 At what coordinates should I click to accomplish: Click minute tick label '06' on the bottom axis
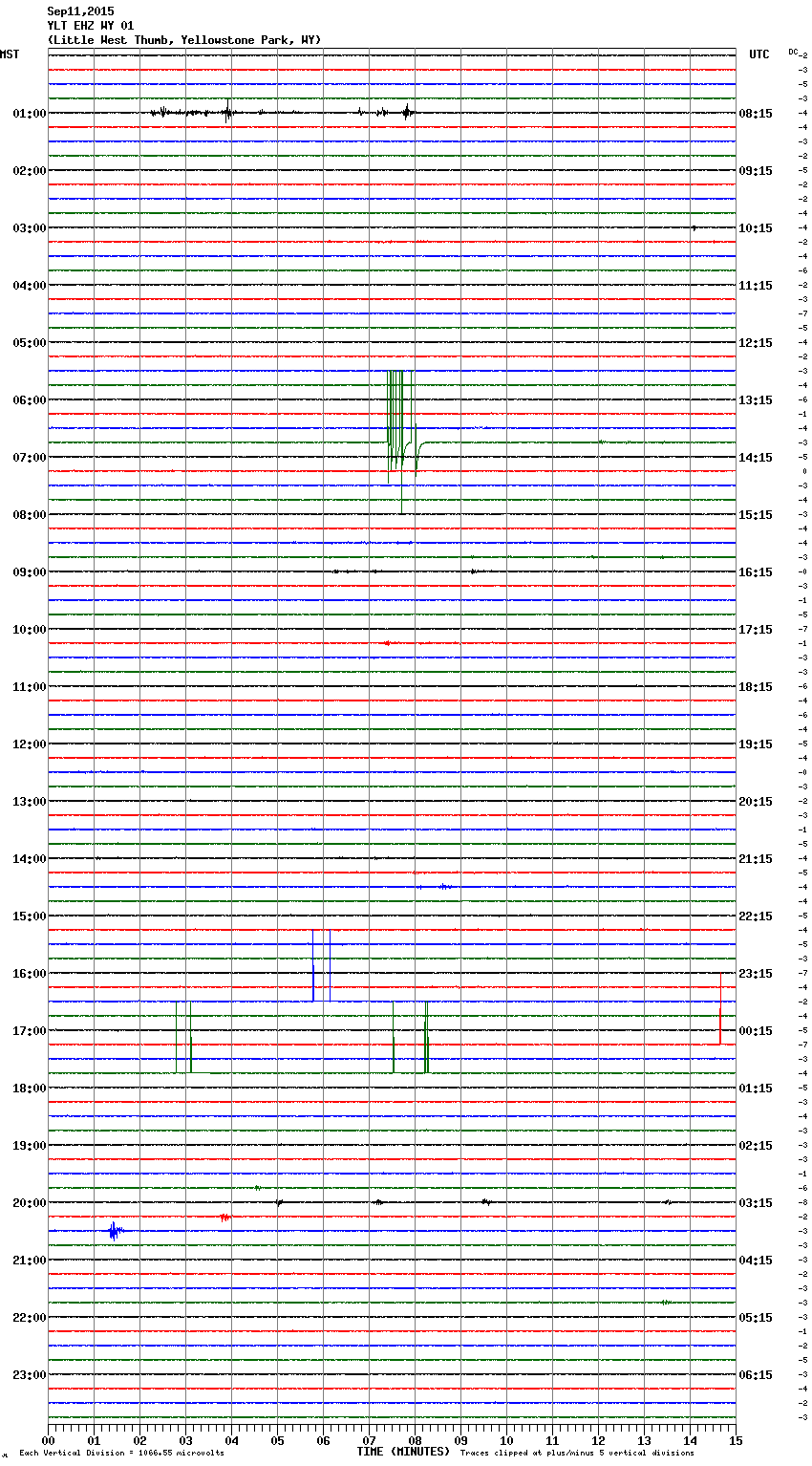click(x=323, y=1440)
